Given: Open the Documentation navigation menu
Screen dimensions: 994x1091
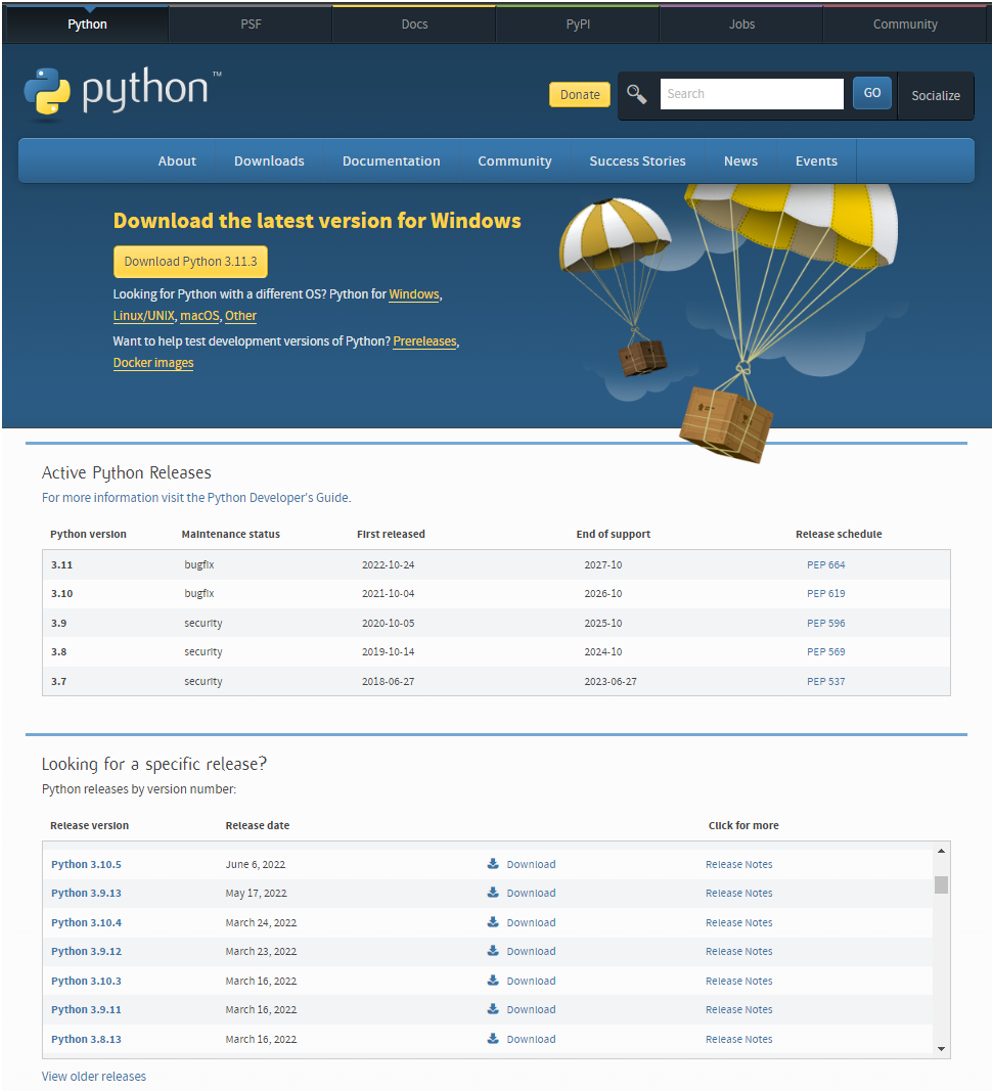Looking at the screenshot, I should pyautogui.click(x=391, y=161).
